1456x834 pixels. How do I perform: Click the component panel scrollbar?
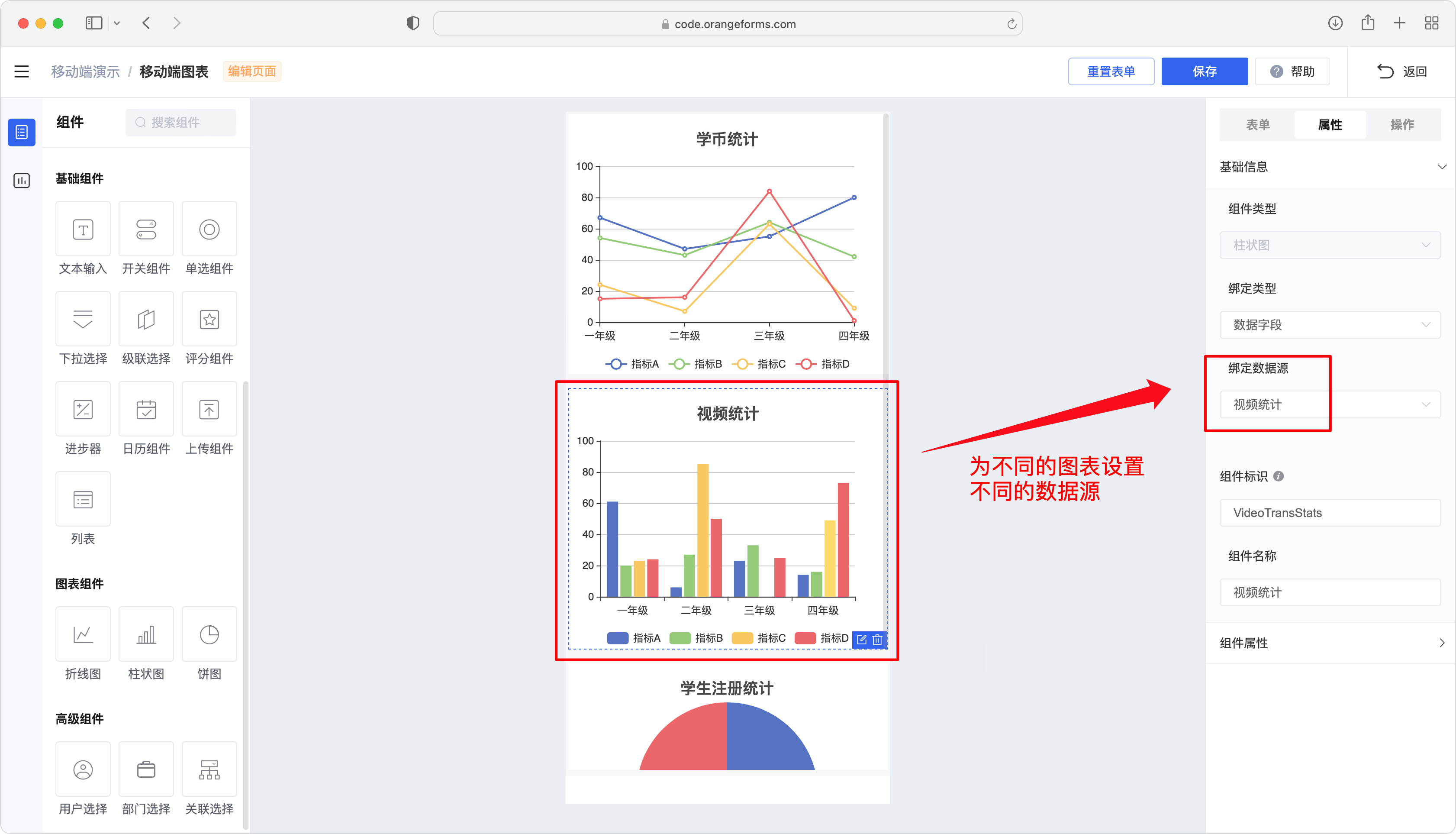point(246,604)
